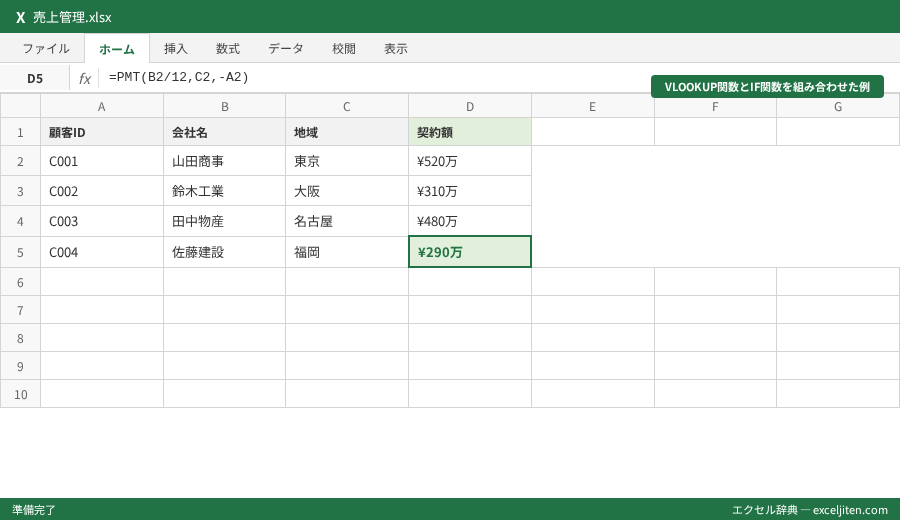Switch to the 校閲 tab
The image size is (900, 520).
[x=344, y=49]
